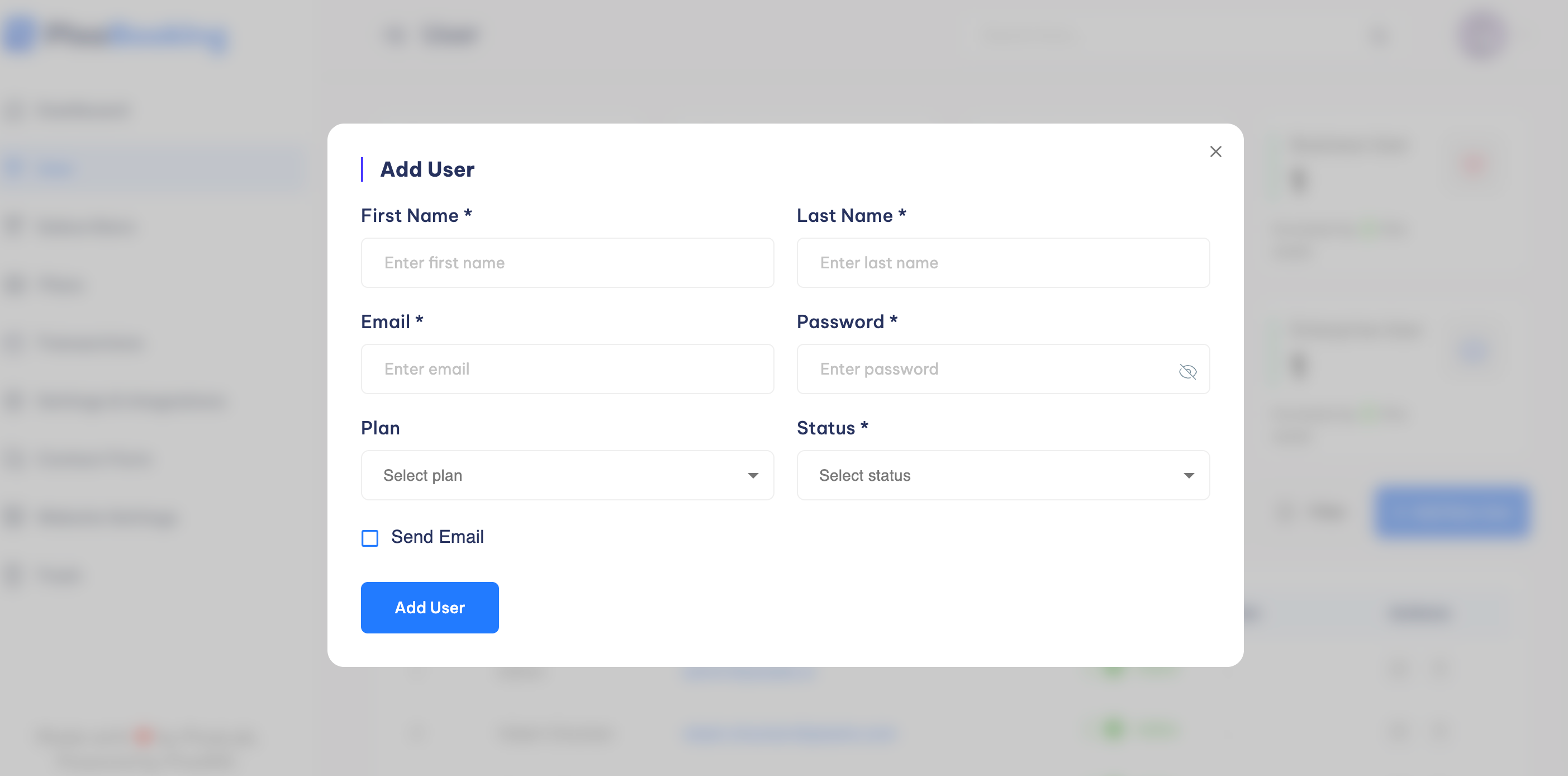Focus the Enter last name field
Image resolution: width=1568 pixels, height=776 pixels.
[1002, 263]
